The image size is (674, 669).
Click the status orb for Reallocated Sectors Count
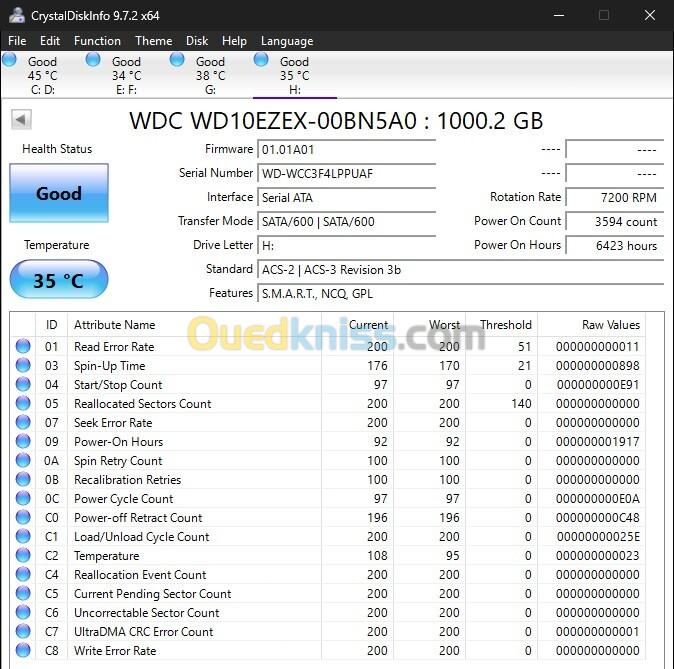[x=23, y=403]
